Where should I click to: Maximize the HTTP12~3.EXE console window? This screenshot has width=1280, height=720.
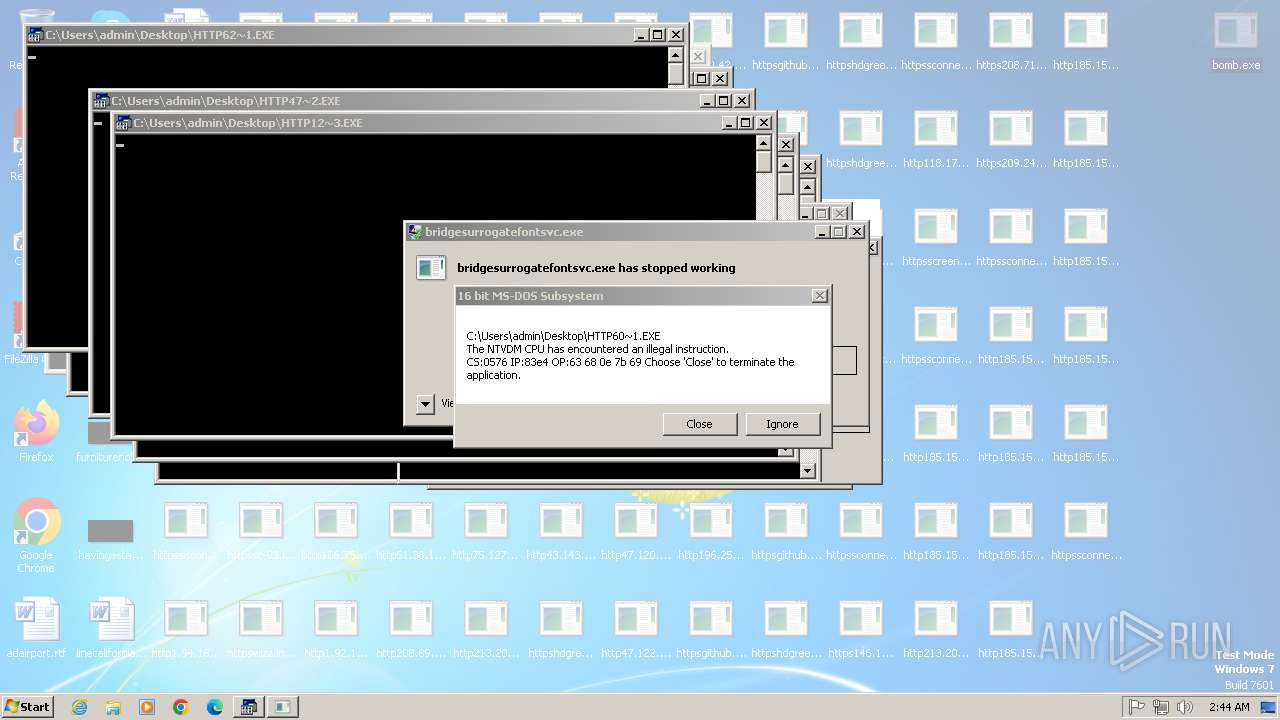click(x=745, y=123)
